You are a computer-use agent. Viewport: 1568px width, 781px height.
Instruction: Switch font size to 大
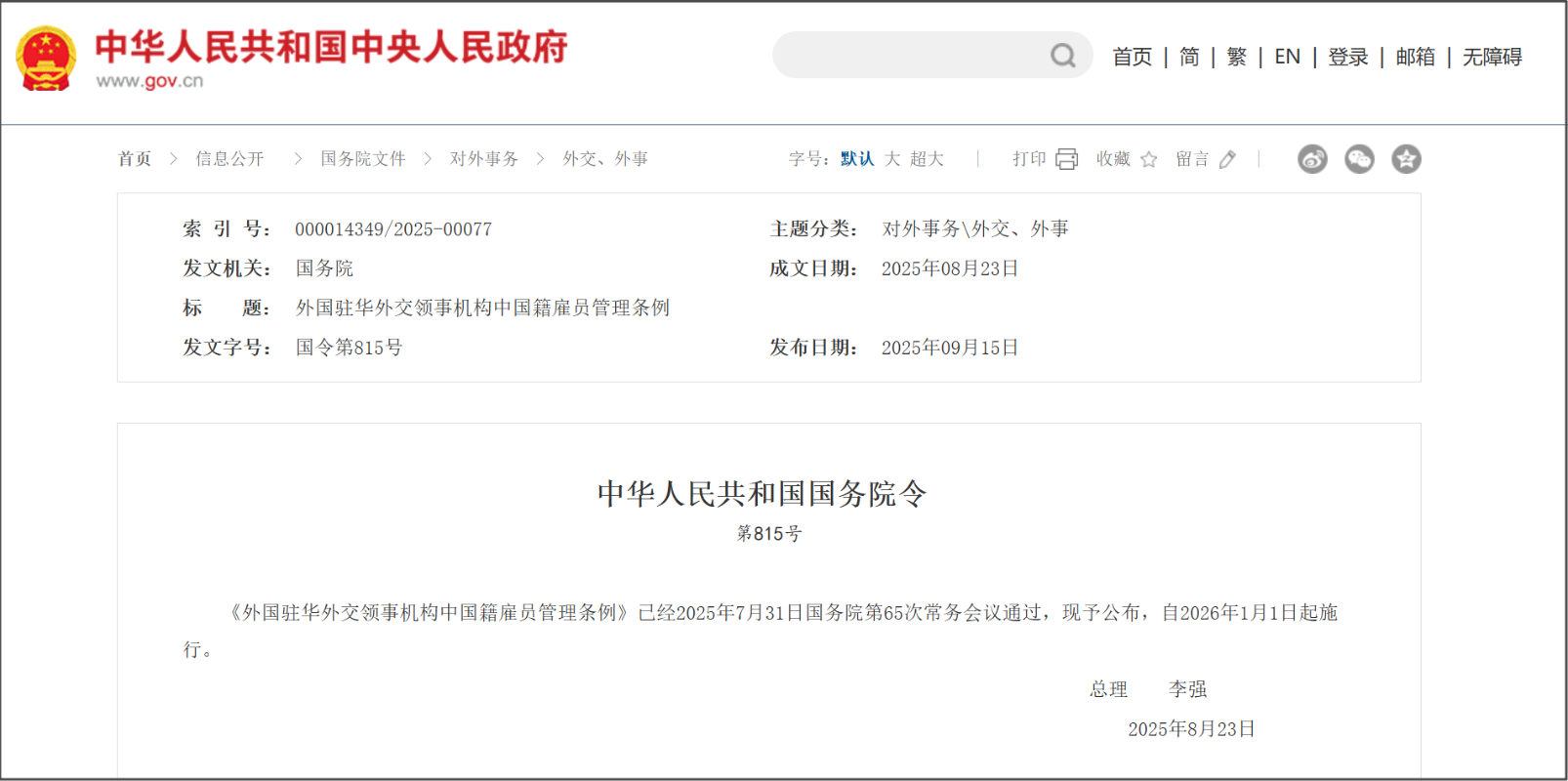pos(892,159)
